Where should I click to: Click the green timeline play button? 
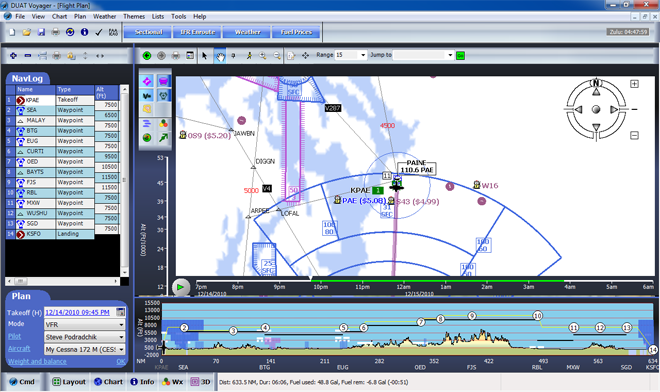tap(181, 287)
